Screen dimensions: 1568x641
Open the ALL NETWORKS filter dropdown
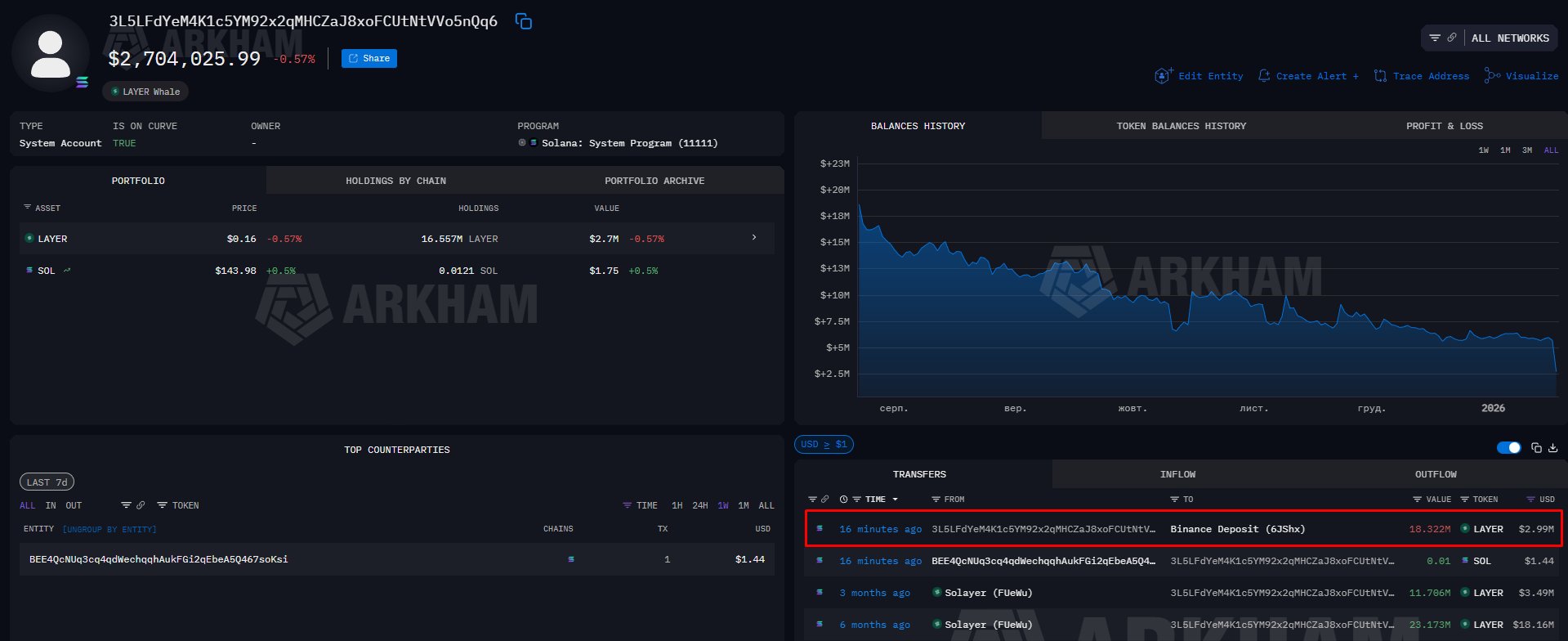pyautogui.click(x=1489, y=38)
